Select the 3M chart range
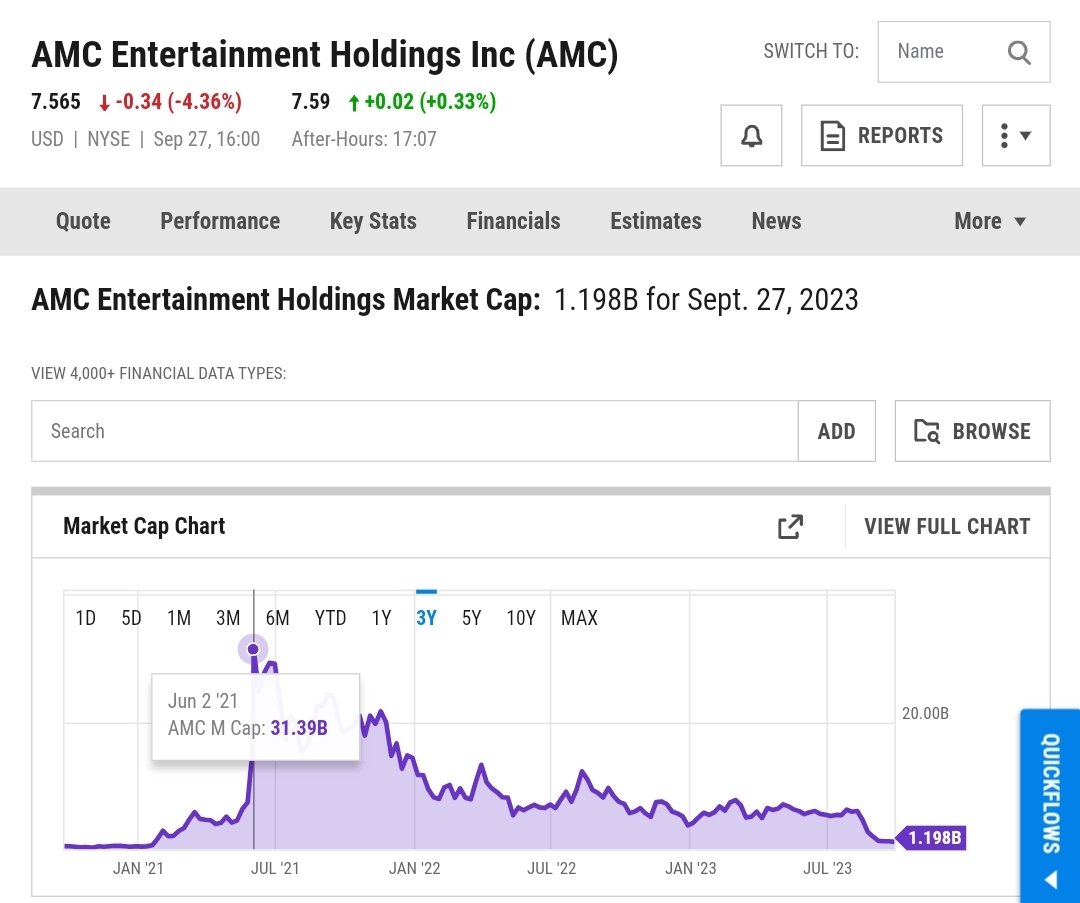Image resolution: width=1080 pixels, height=903 pixels. 228,618
